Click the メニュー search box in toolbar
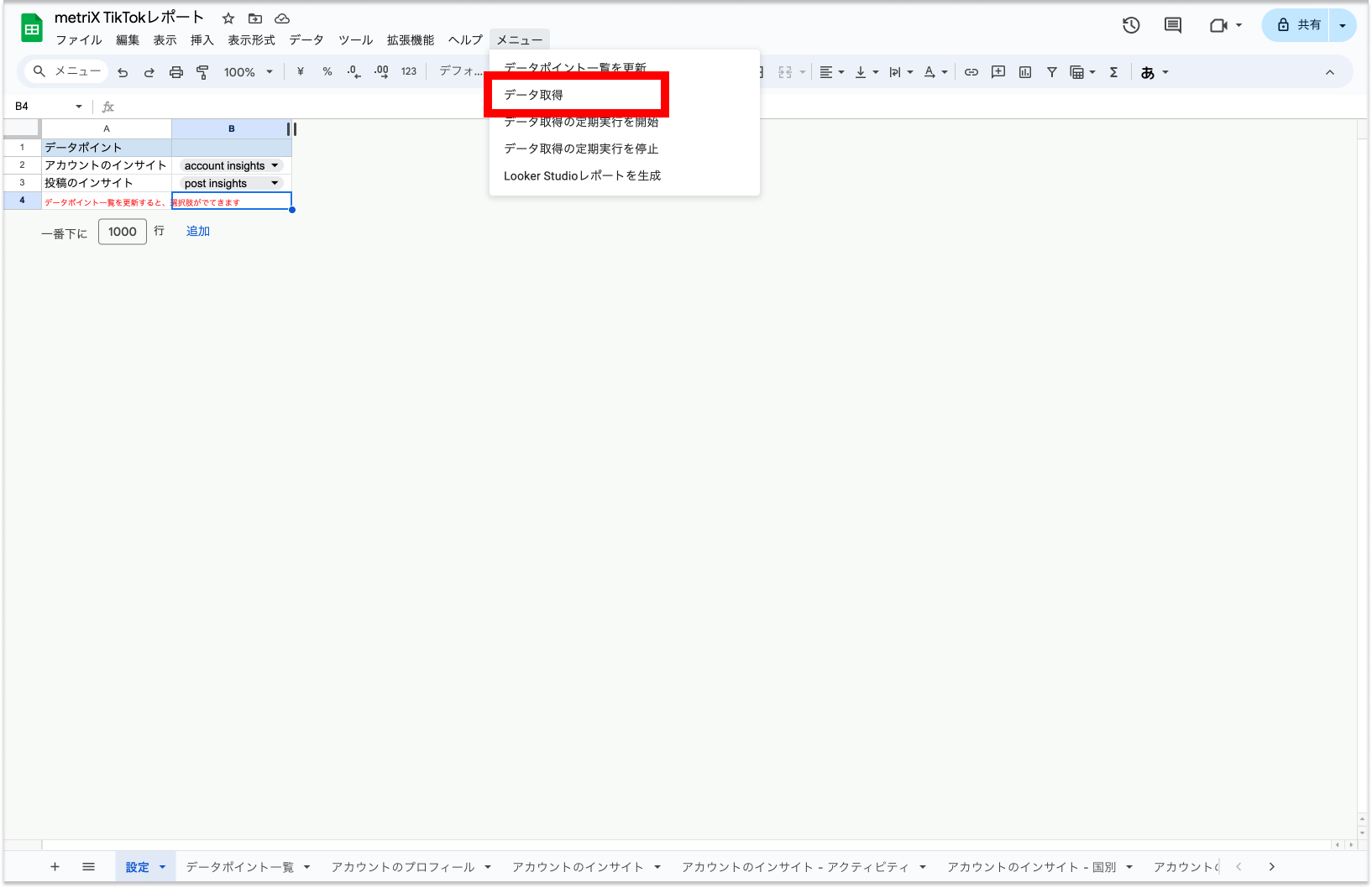This screenshot has height=888, width=1372. [x=67, y=72]
